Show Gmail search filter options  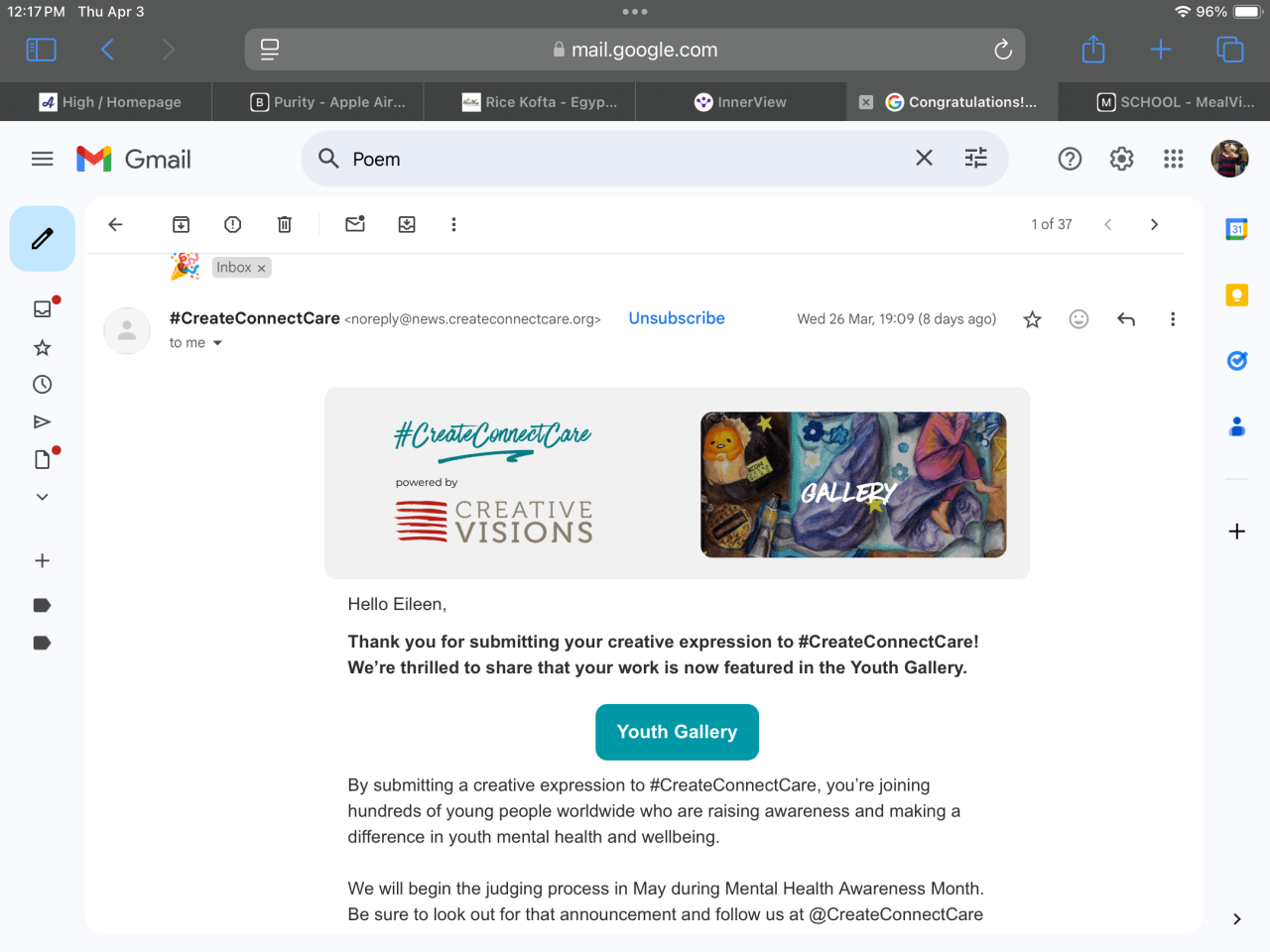pyautogui.click(x=976, y=158)
